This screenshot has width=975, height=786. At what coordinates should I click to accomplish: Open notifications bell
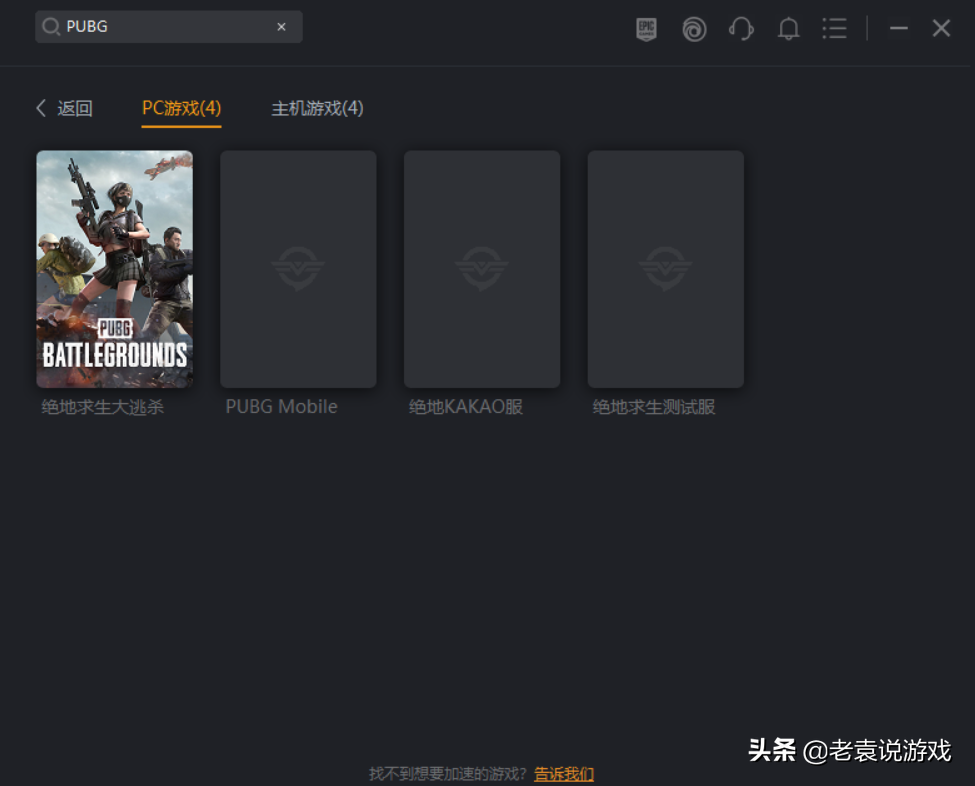[x=788, y=29]
